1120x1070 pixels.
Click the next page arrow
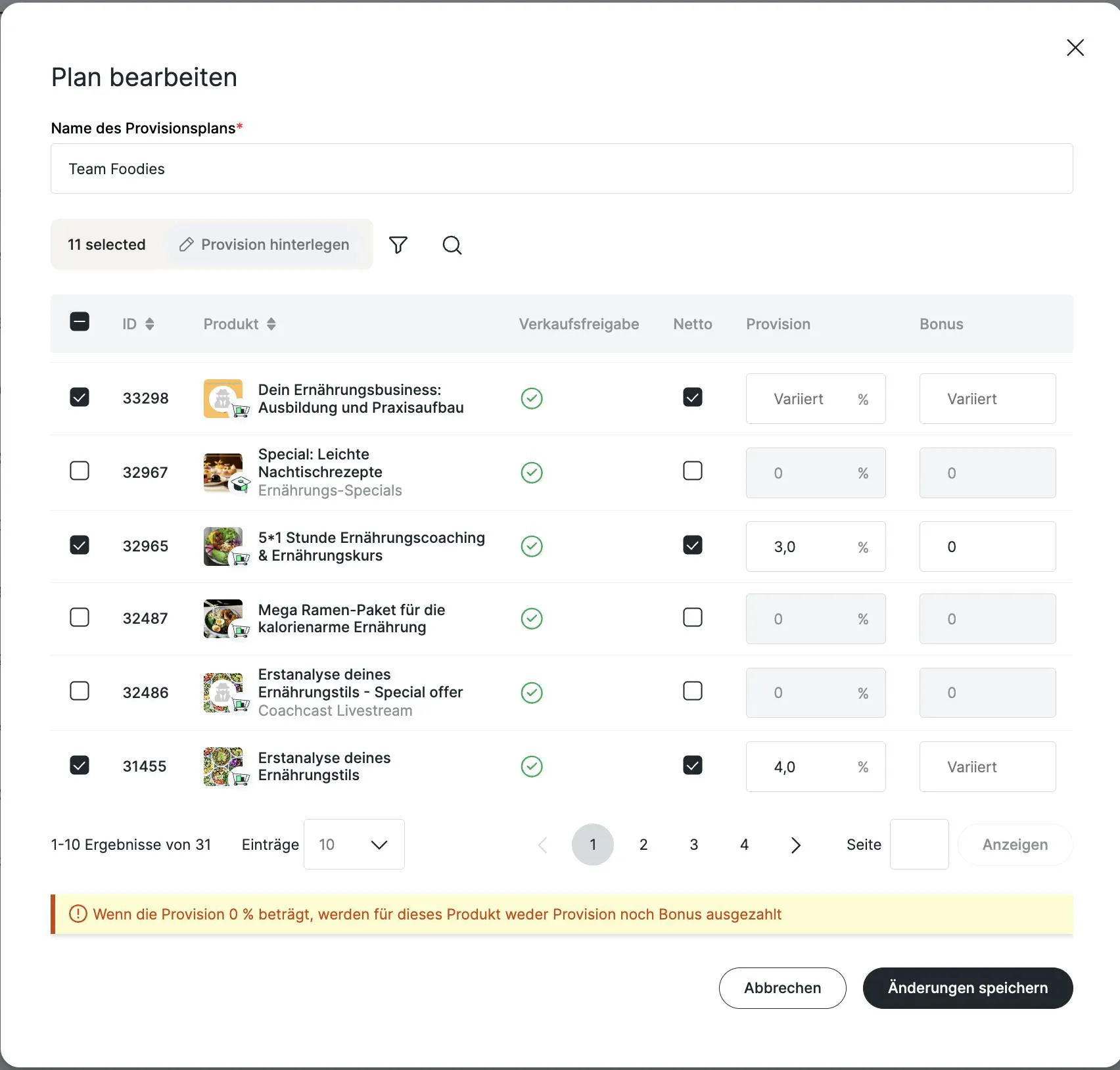point(795,845)
